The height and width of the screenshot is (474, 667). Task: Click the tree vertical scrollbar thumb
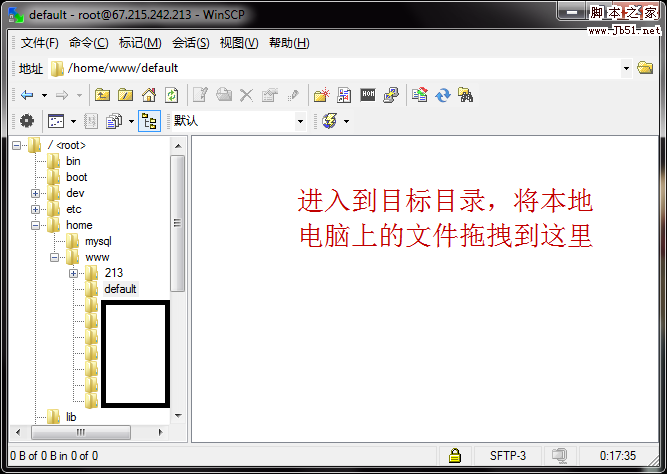pyautogui.click(x=177, y=223)
